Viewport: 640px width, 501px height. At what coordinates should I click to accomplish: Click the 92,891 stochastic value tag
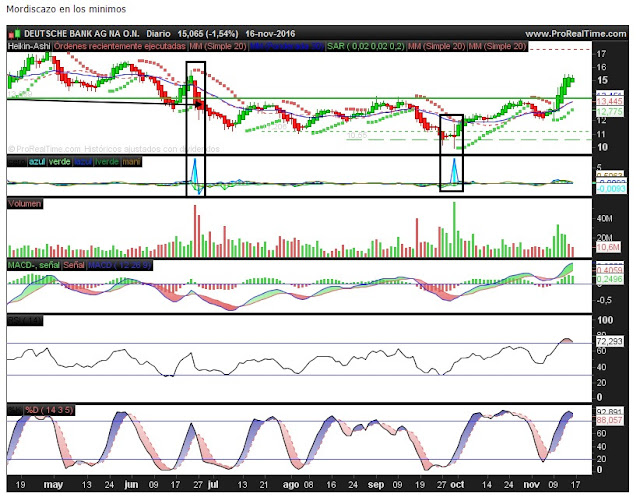pyautogui.click(x=610, y=412)
